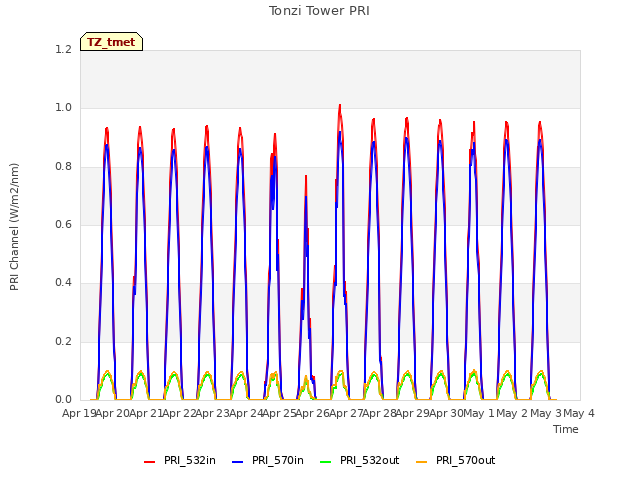Click the red PRI_532in legend swatch
This screenshot has width=640, height=480.
pos(149,462)
